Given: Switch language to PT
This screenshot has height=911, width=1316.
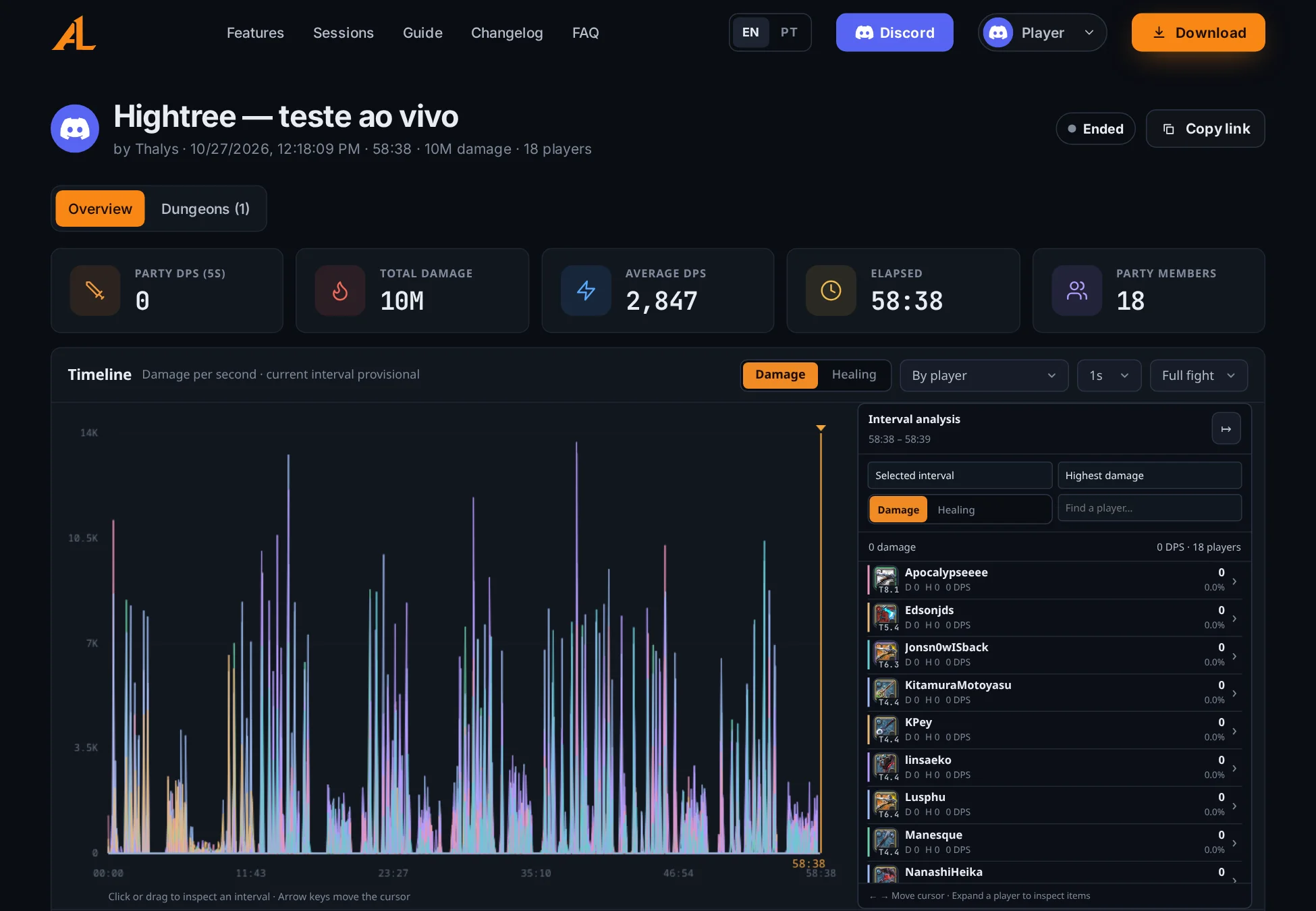Looking at the screenshot, I should 789,32.
